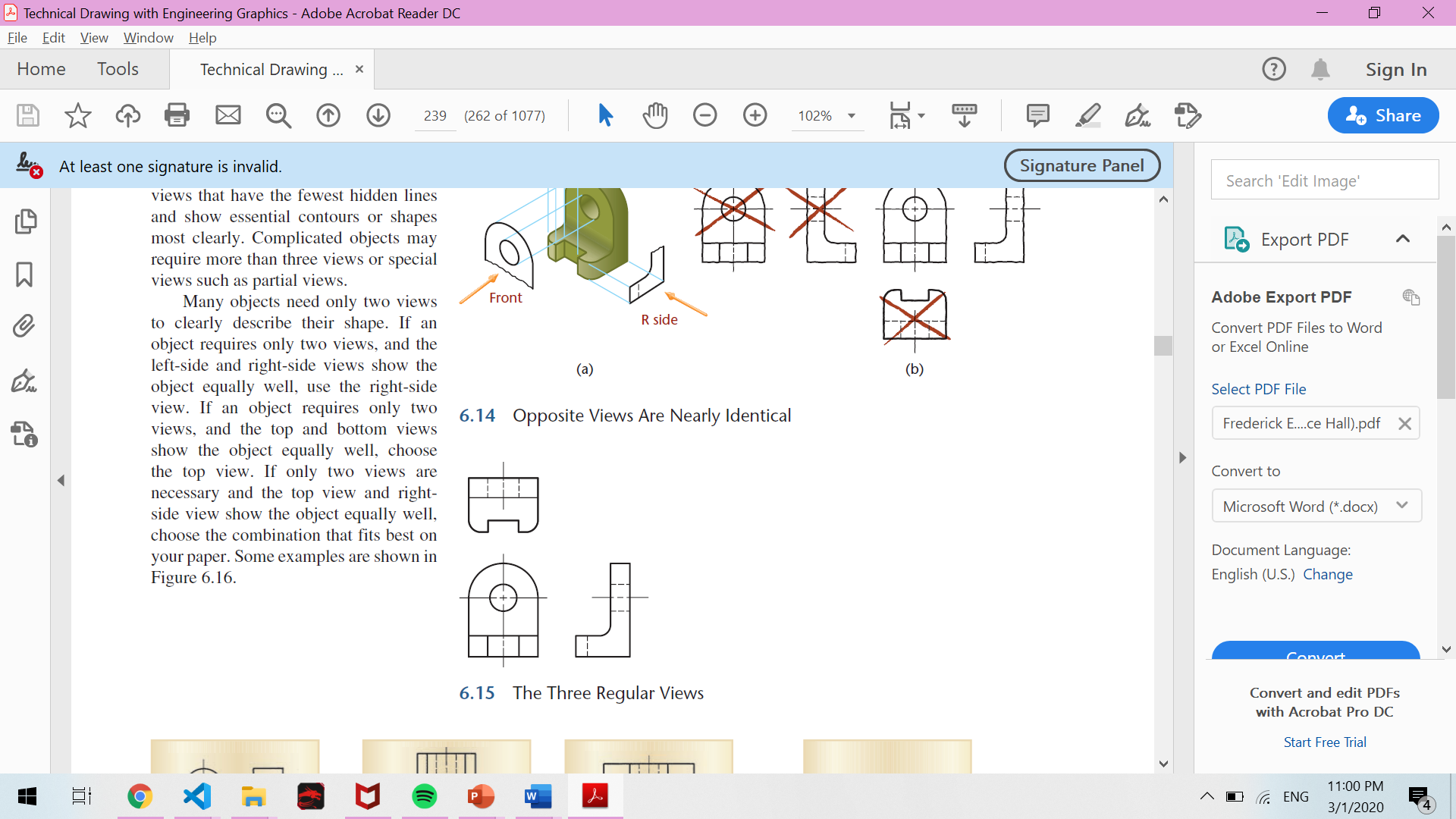This screenshot has width=1456, height=819.
Task: Click the Signature Panel button
Action: (1081, 165)
